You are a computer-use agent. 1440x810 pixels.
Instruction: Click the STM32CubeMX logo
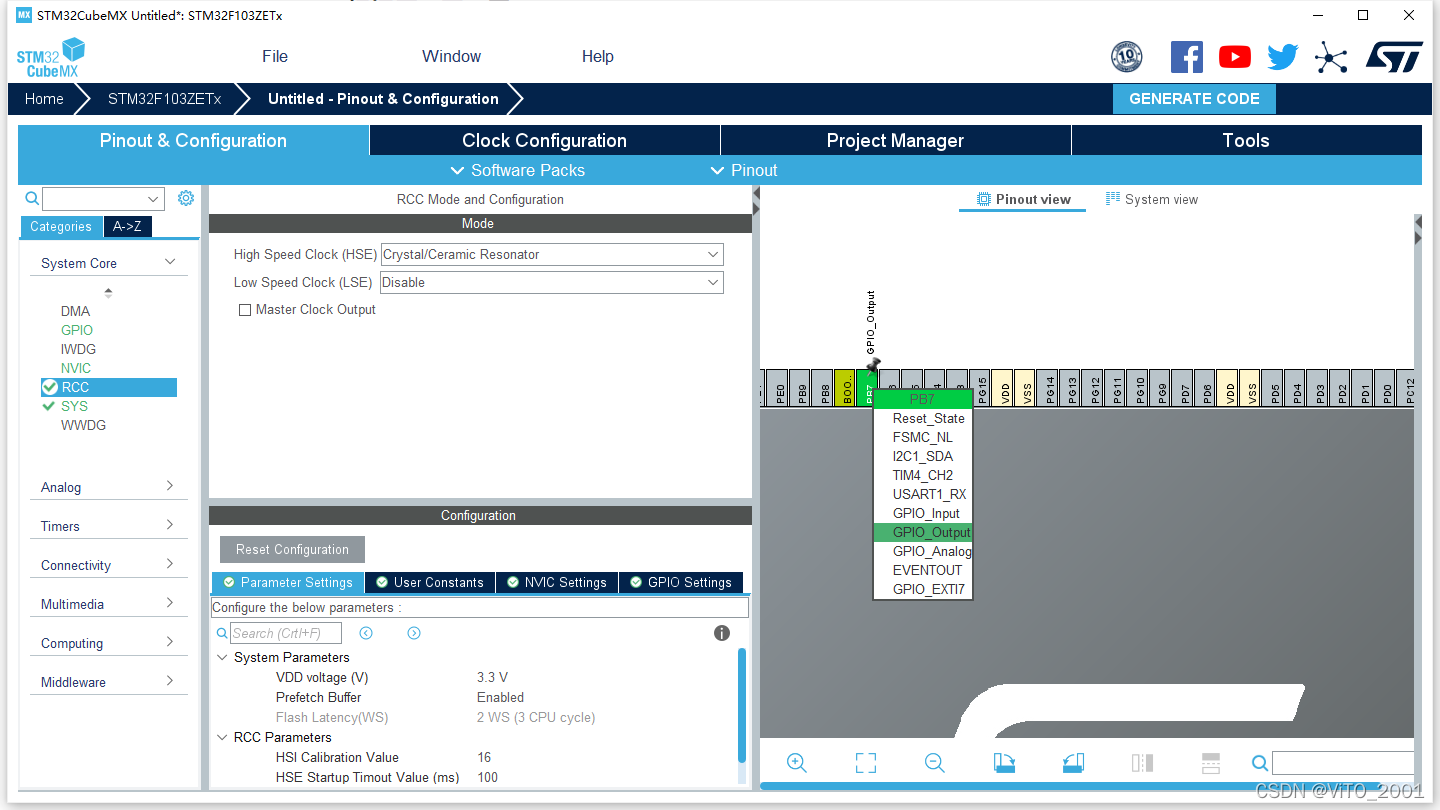(x=51, y=58)
